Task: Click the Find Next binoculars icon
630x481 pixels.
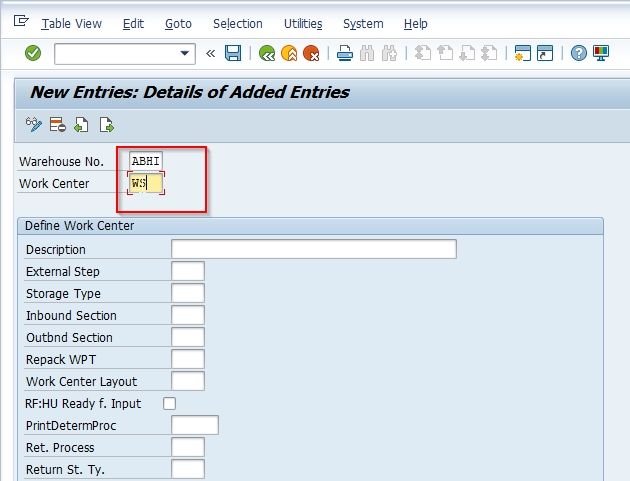Action: pos(389,53)
